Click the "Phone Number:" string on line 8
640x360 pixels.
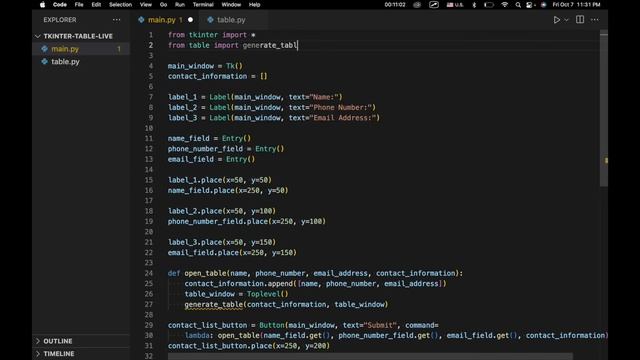[341, 108]
